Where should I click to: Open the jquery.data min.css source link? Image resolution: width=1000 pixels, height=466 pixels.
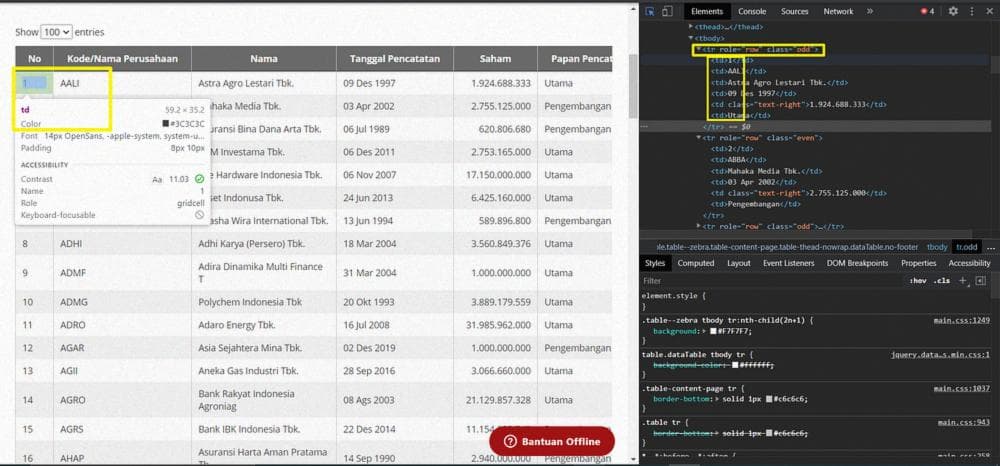click(941, 354)
